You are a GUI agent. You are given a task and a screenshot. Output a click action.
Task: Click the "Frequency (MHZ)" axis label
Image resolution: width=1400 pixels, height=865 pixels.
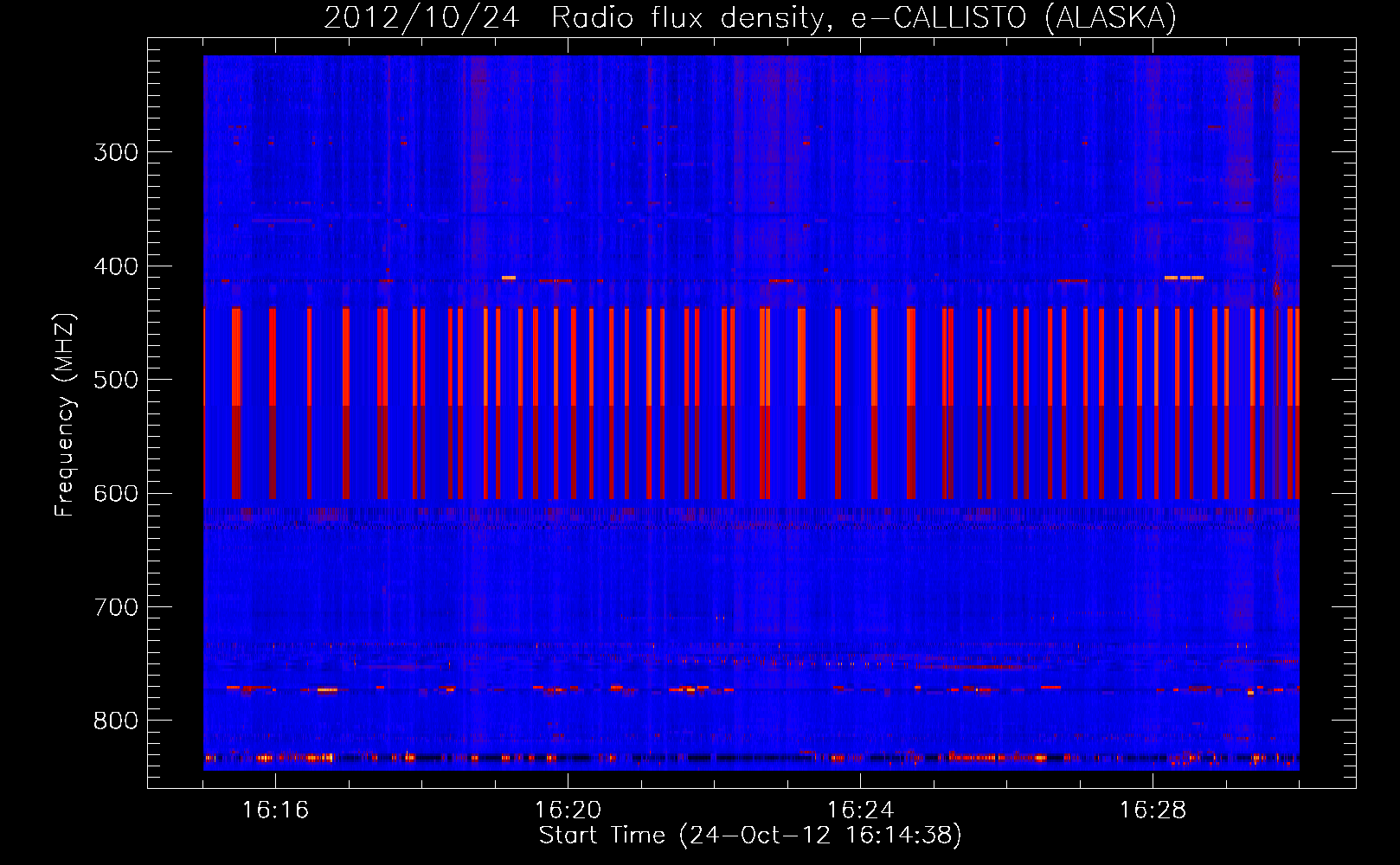coord(65,415)
